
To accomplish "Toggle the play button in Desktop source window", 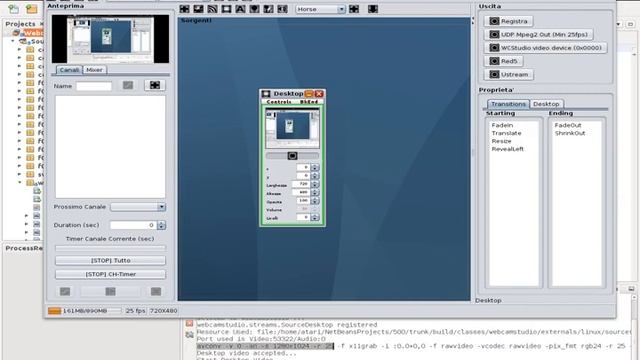I will pos(292,156).
